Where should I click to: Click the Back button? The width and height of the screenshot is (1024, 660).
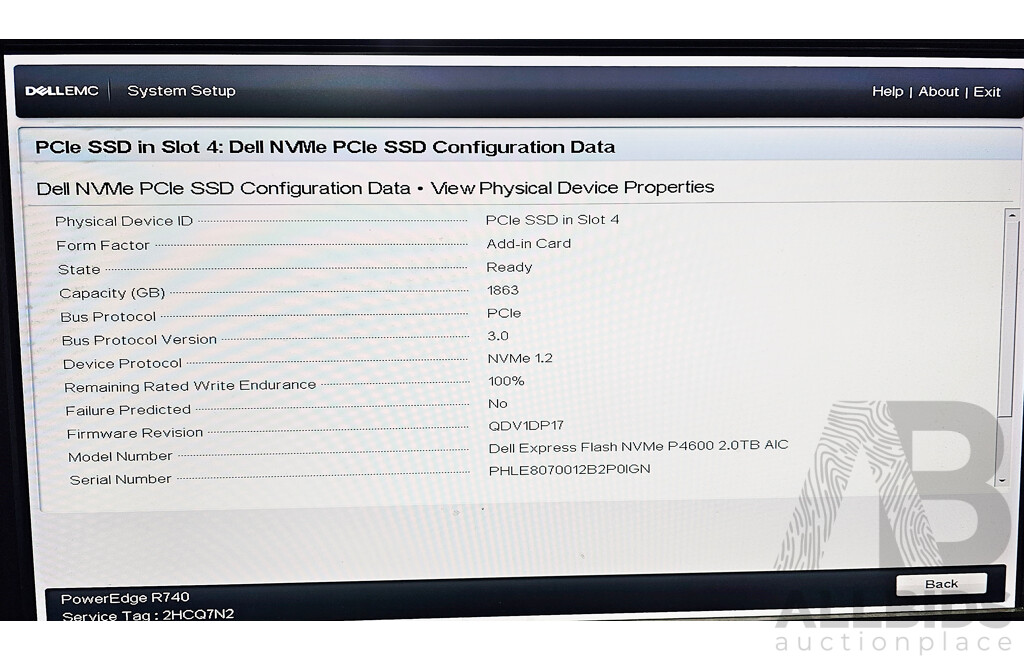941,584
